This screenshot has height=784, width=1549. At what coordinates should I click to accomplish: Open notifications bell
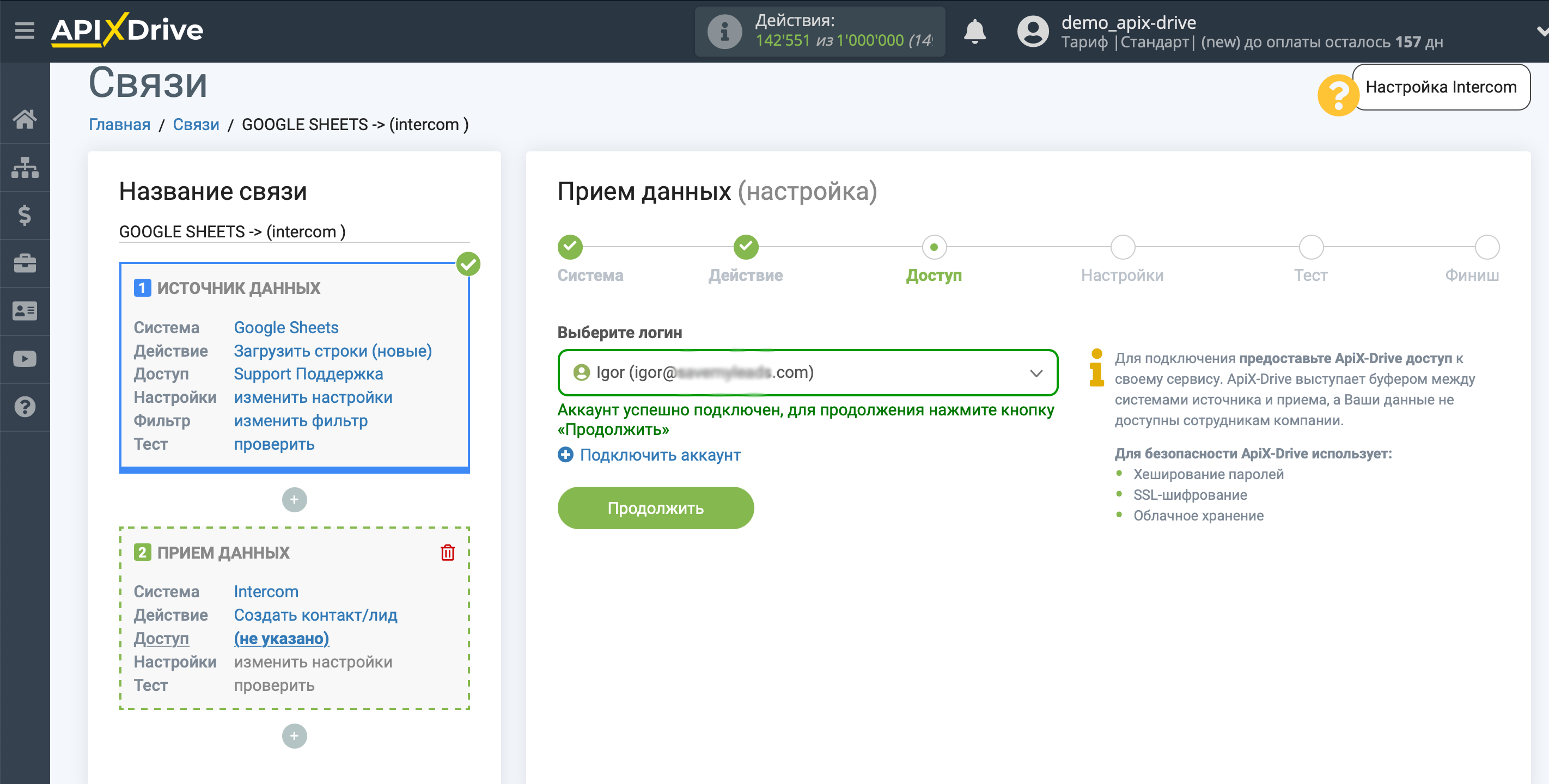[x=974, y=31]
